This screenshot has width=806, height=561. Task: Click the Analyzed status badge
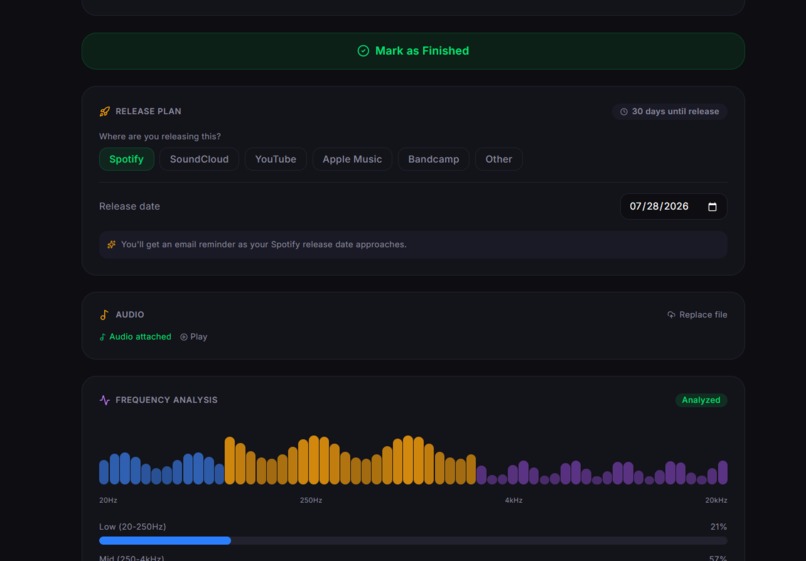point(701,400)
